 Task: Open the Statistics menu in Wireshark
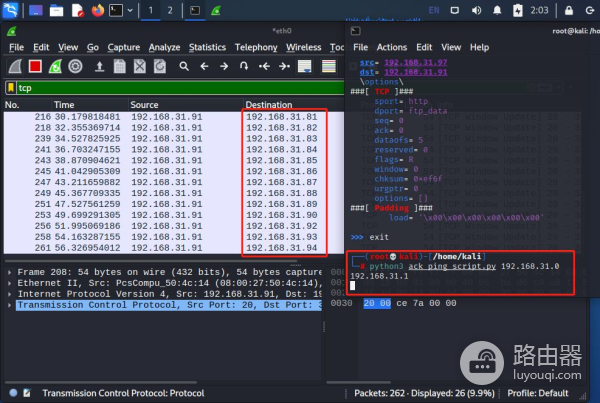click(x=207, y=47)
